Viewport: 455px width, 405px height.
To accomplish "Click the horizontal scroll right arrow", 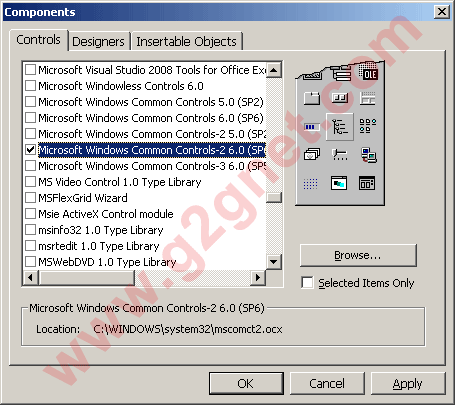I will coord(258,277).
